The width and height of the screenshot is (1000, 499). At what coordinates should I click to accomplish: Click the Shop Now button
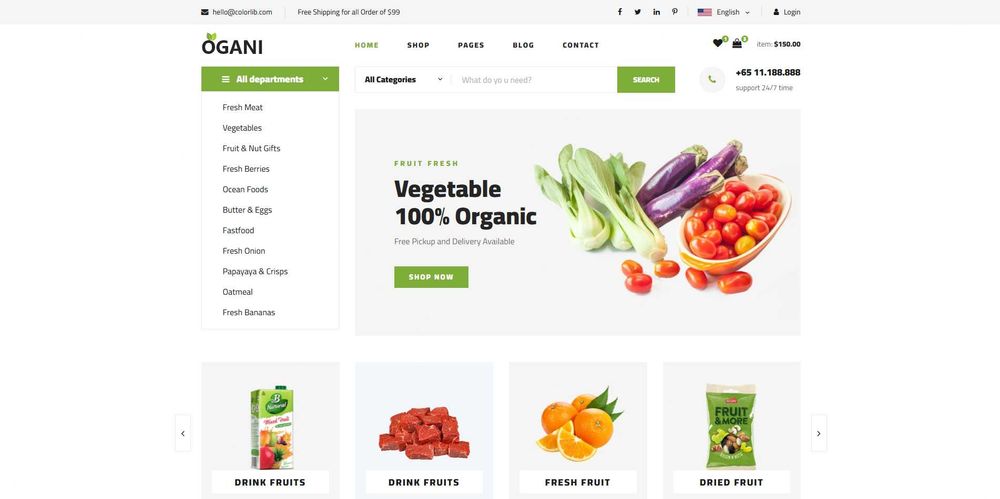[x=431, y=277]
